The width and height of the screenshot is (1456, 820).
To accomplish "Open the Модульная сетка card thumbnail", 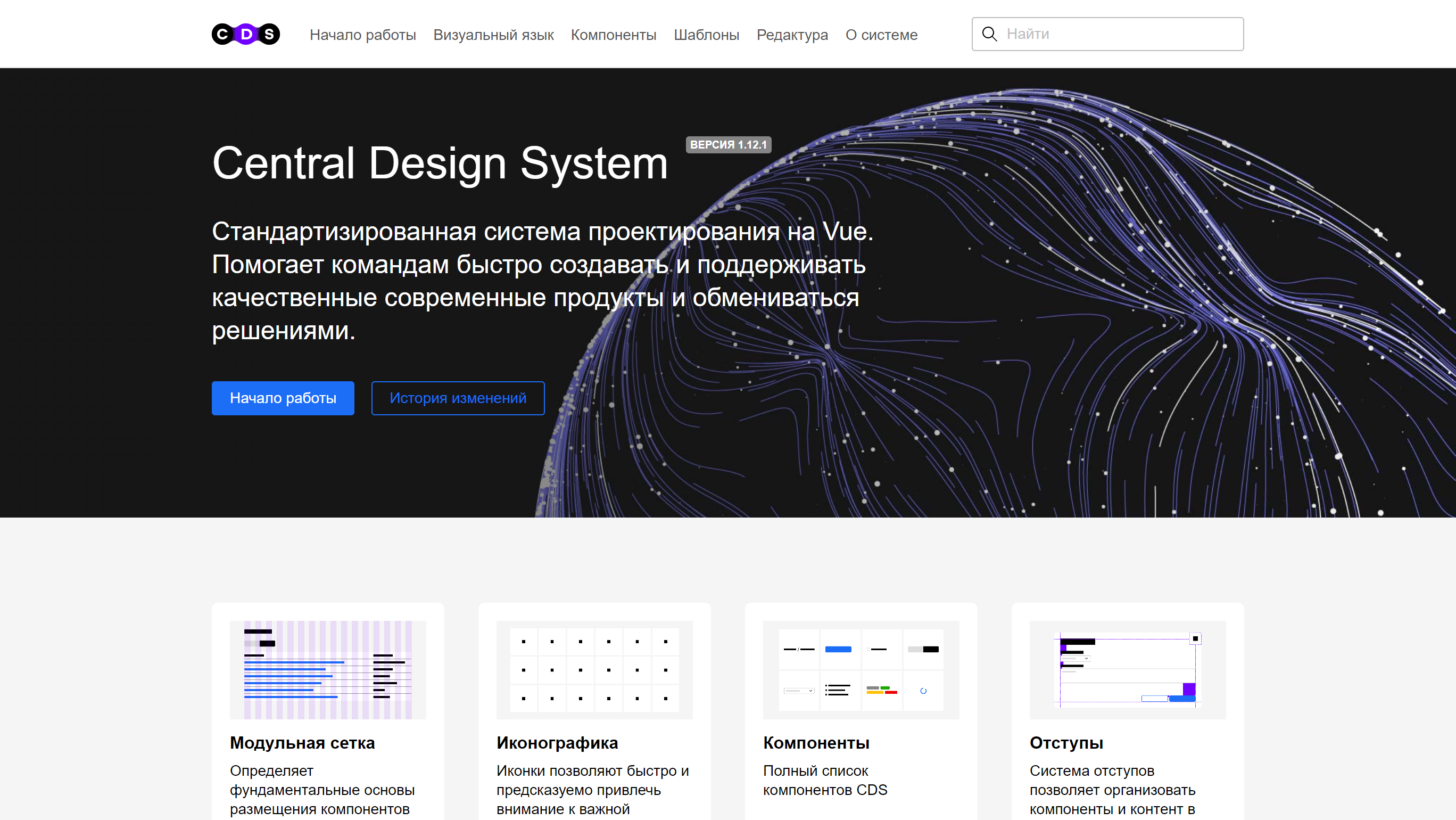I will 328,669.
